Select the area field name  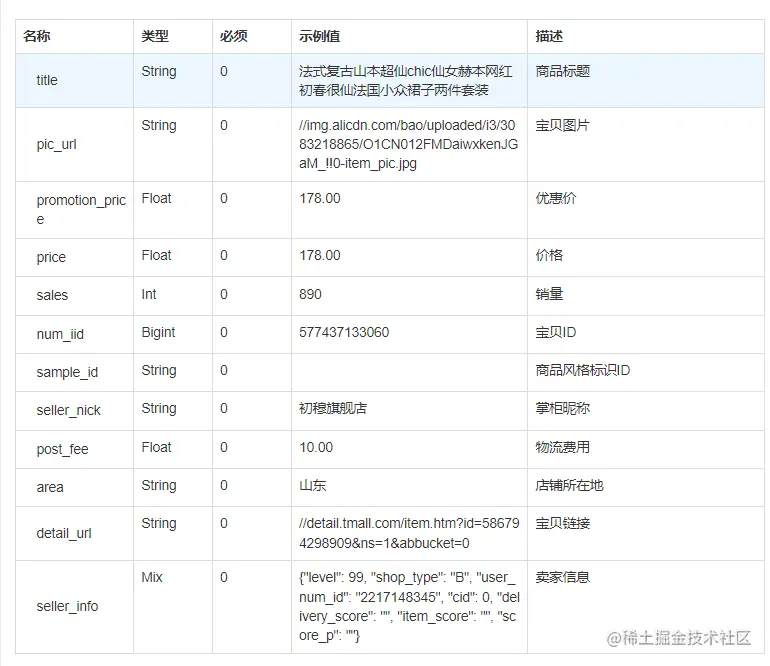tap(50, 487)
